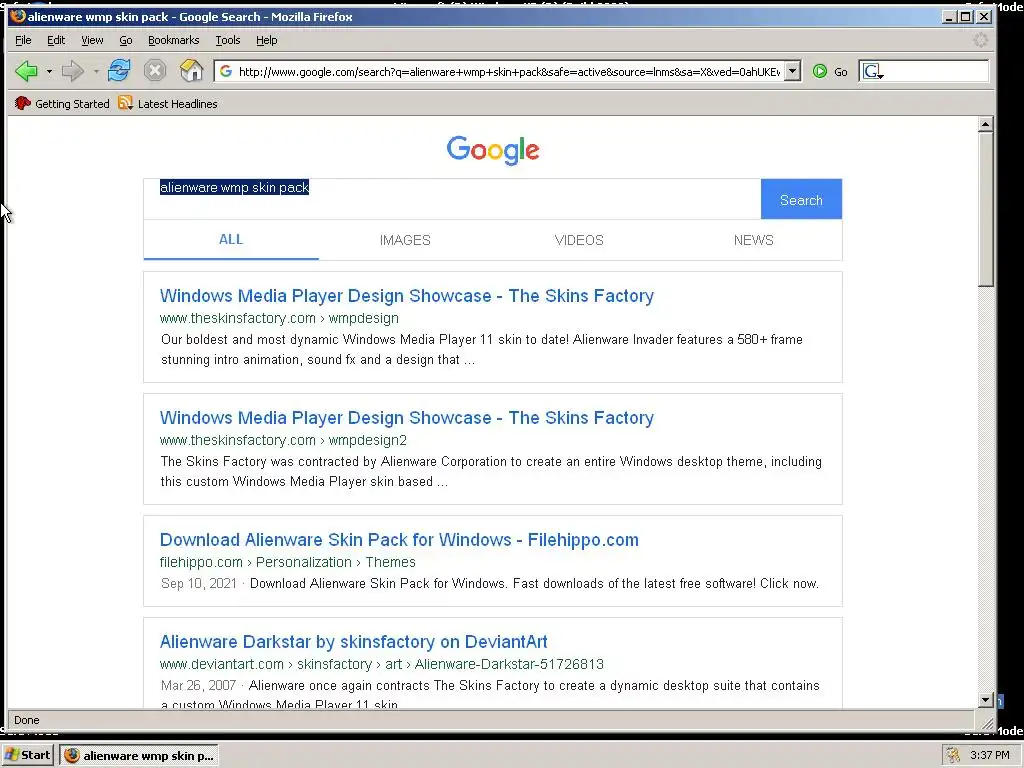
Task: Open Alienware Darkstar DeviantArt result
Action: [353, 642]
